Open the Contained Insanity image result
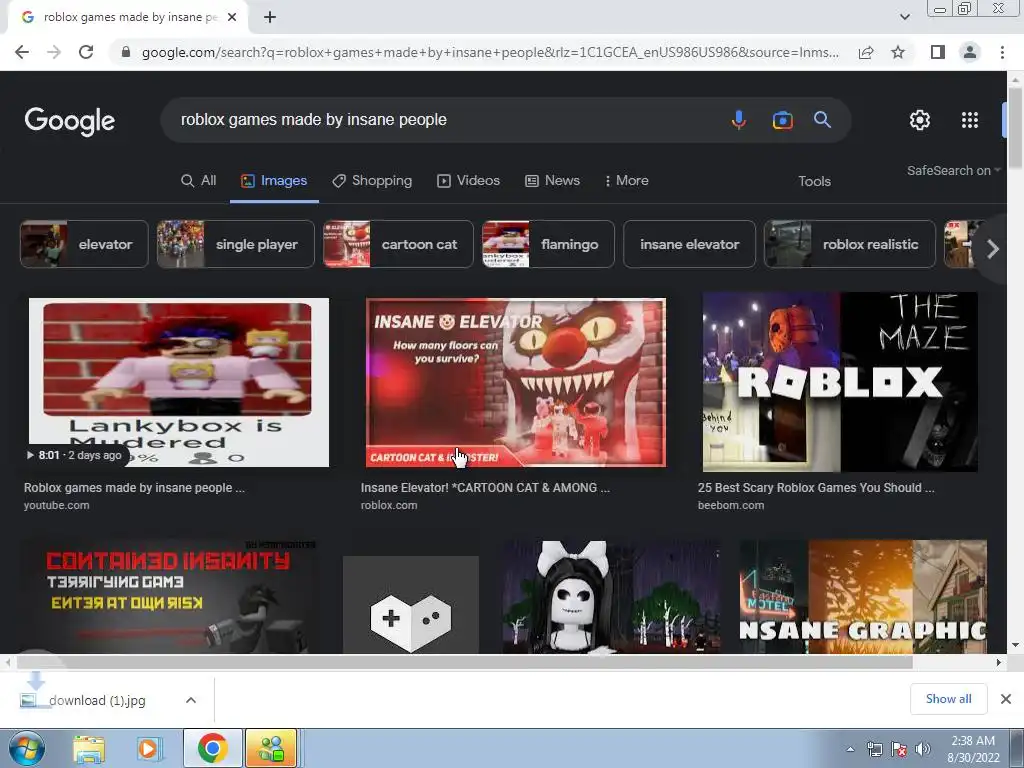 point(170,596)
